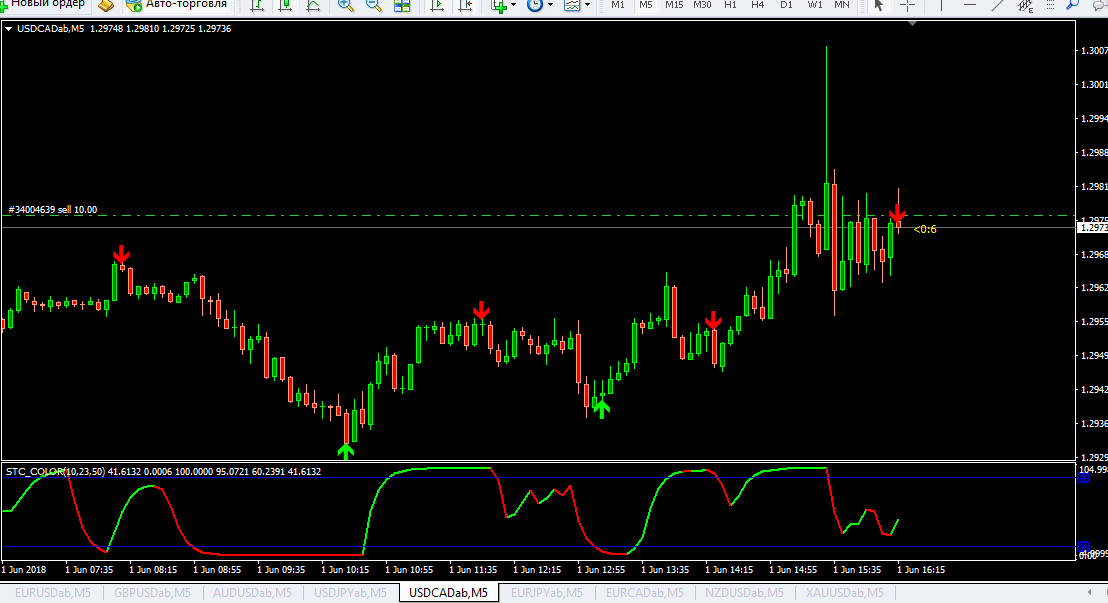The image size is (1108, 603).
Task: Switch timeframe to M15
Action: (x=674, y=5)
